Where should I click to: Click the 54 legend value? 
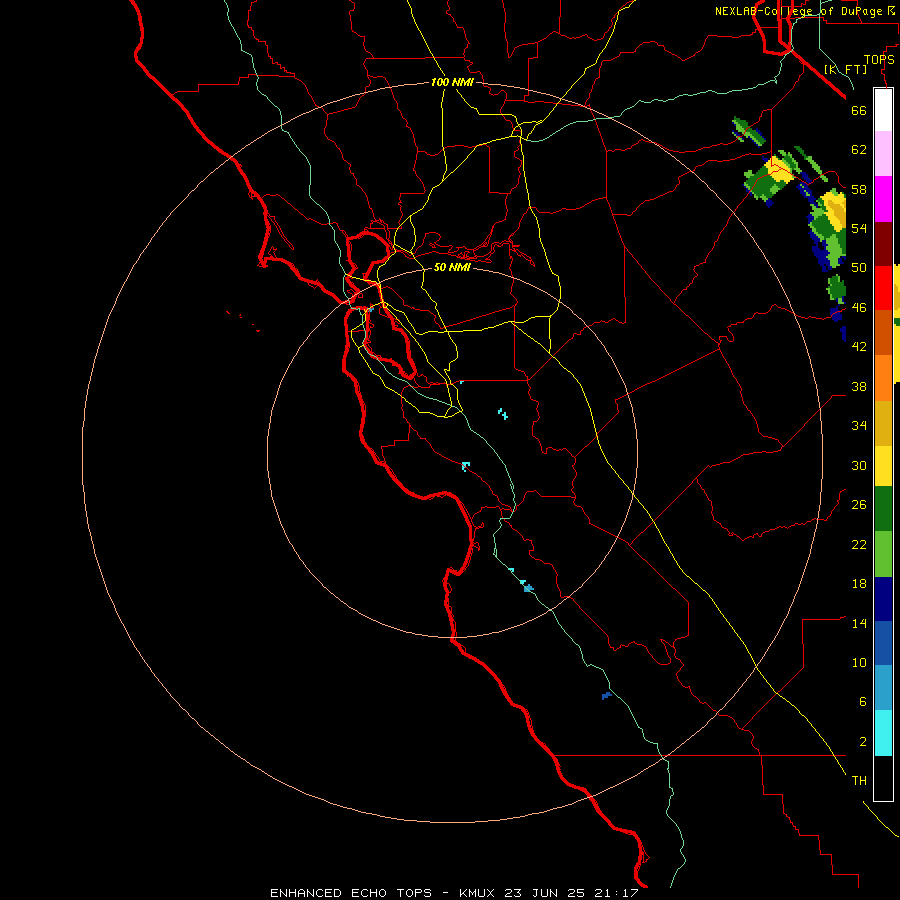(859, 228)
